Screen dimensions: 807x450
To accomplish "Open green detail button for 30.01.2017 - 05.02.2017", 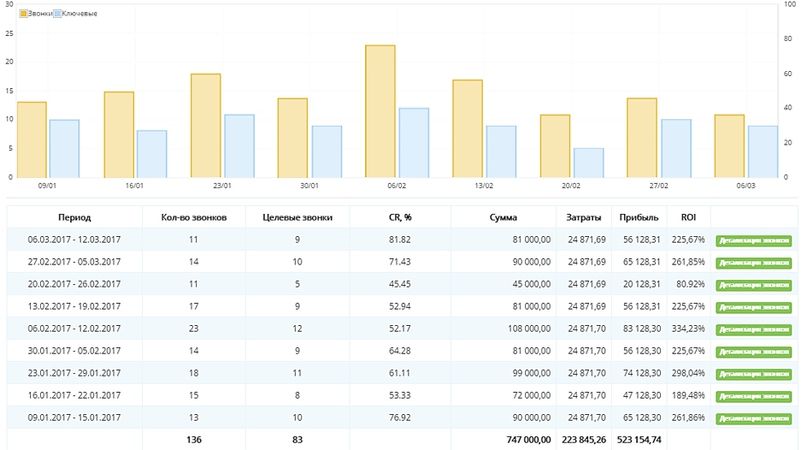I will point(753,352).
